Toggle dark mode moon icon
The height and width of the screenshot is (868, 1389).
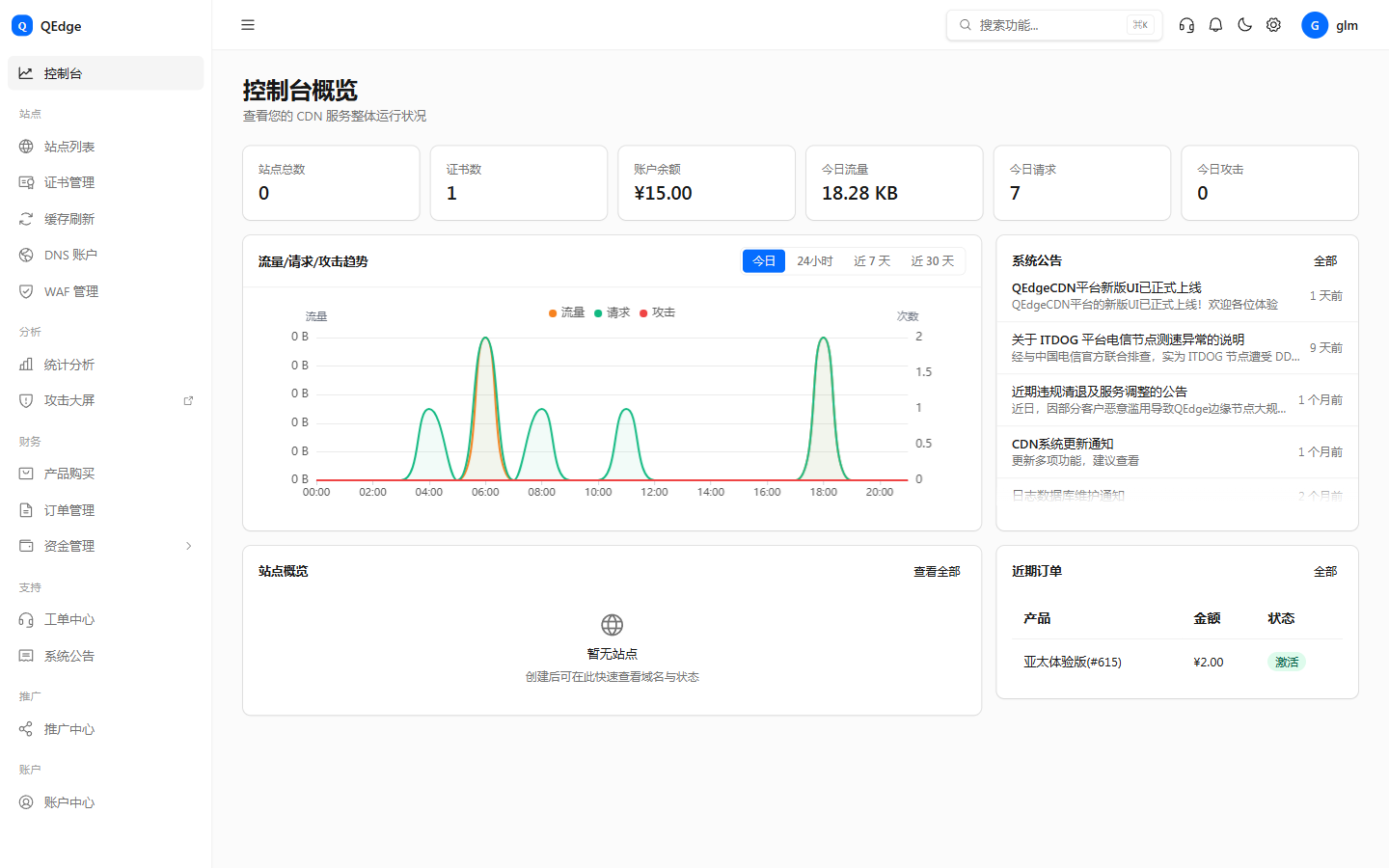coord(1244,25)
